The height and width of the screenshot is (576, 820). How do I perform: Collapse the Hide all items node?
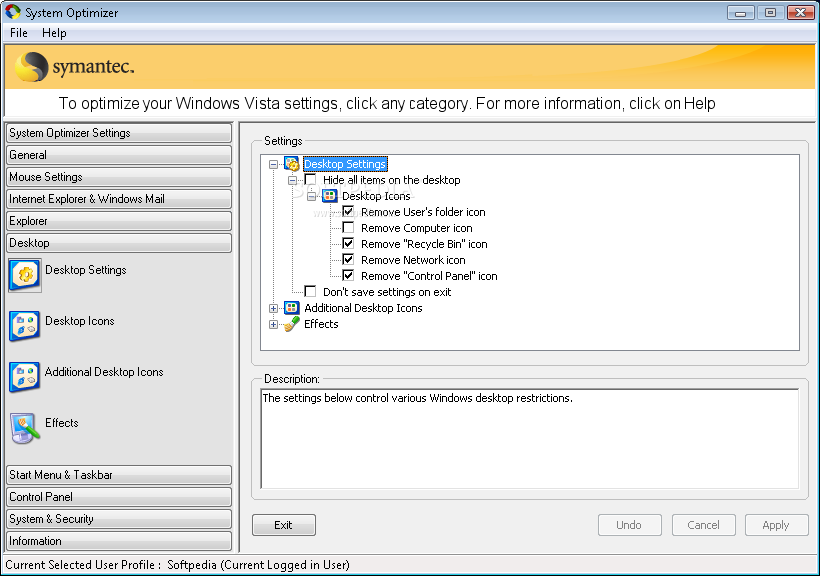292,180
